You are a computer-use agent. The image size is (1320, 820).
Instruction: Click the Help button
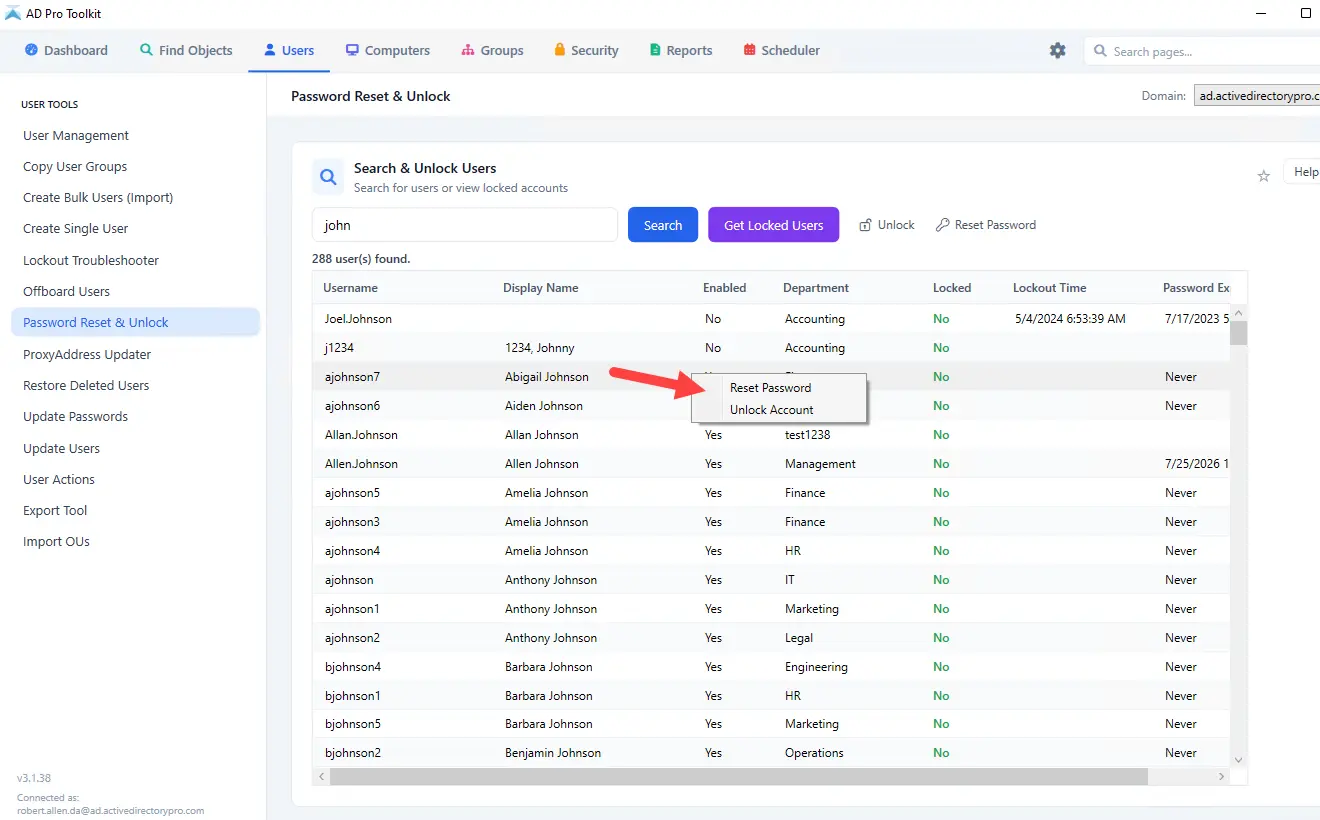tap(1302, 172)
